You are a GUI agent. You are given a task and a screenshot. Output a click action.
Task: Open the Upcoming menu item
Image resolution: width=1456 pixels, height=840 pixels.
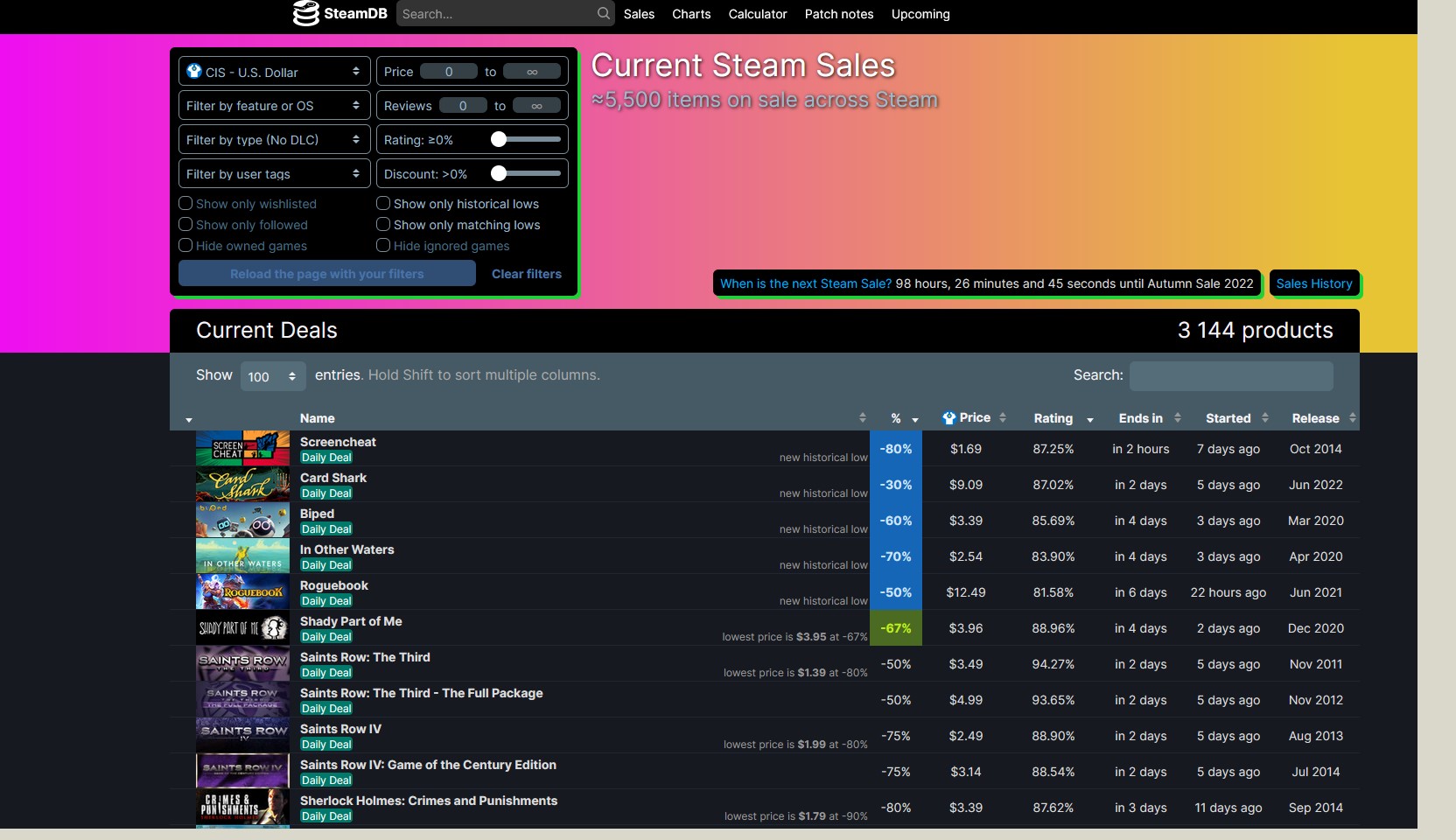tap(920, 14)
